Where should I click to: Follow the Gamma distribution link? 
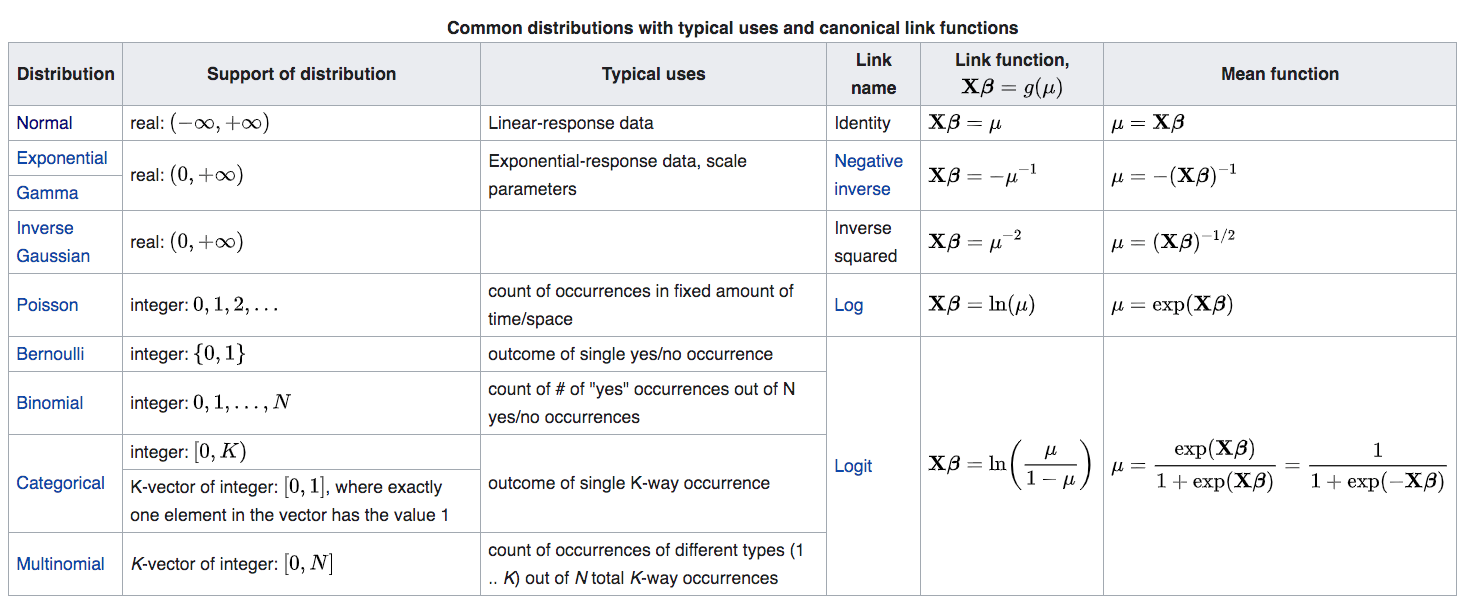[47, 193]
